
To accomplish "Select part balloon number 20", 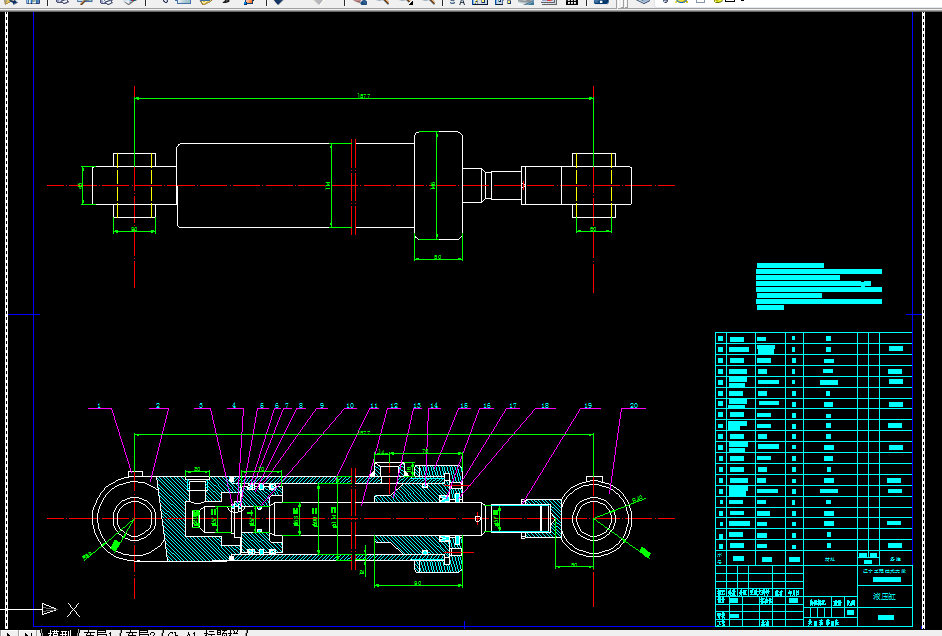I will click(634, 406).
